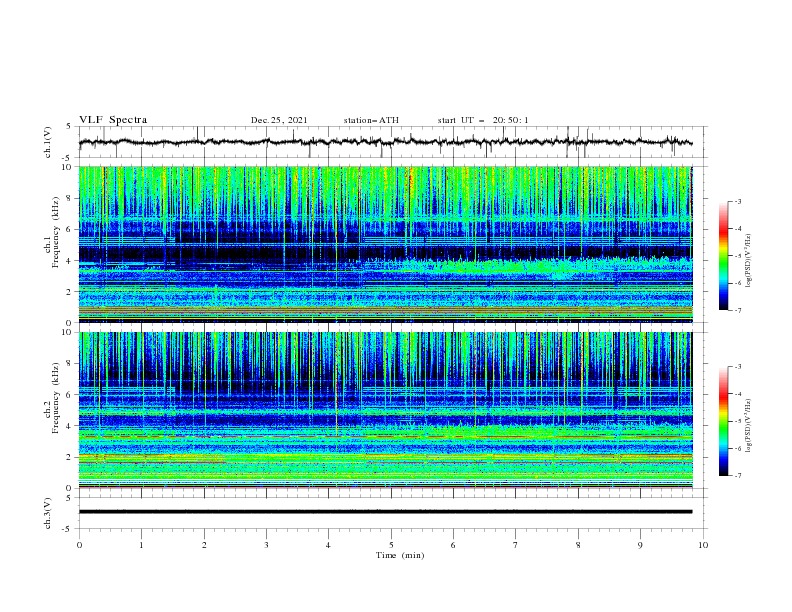Screen dimensions: 792x612
Task: Click the 'VLF Spectra' title text
Action: pos(113,120)
